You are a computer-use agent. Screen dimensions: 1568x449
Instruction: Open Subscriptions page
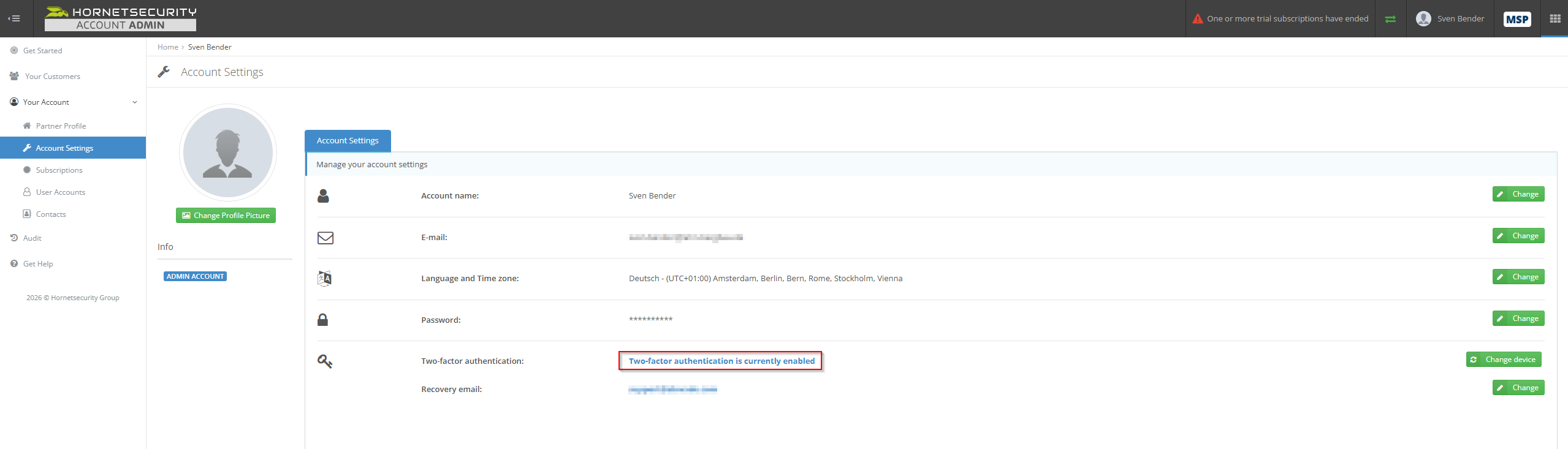(59, 170)
